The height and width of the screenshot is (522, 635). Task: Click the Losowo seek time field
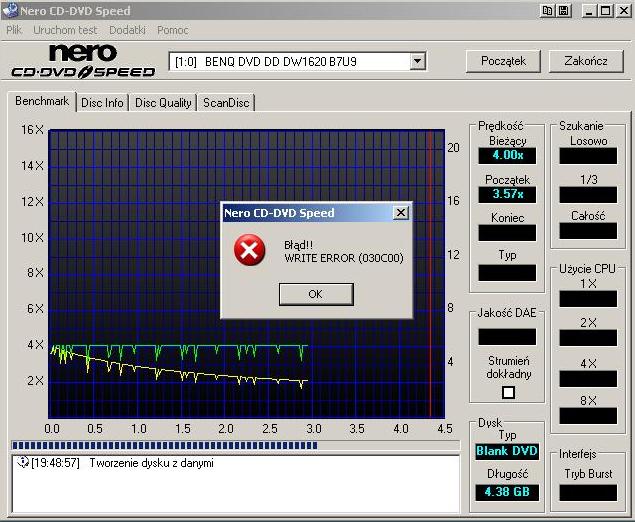588,156
